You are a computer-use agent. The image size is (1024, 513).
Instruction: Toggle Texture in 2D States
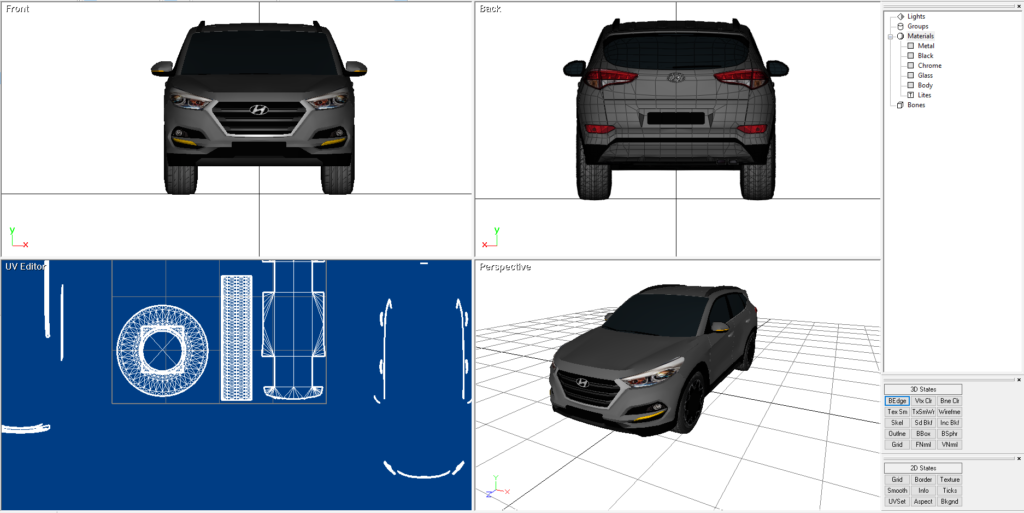(x=949, y=479)
